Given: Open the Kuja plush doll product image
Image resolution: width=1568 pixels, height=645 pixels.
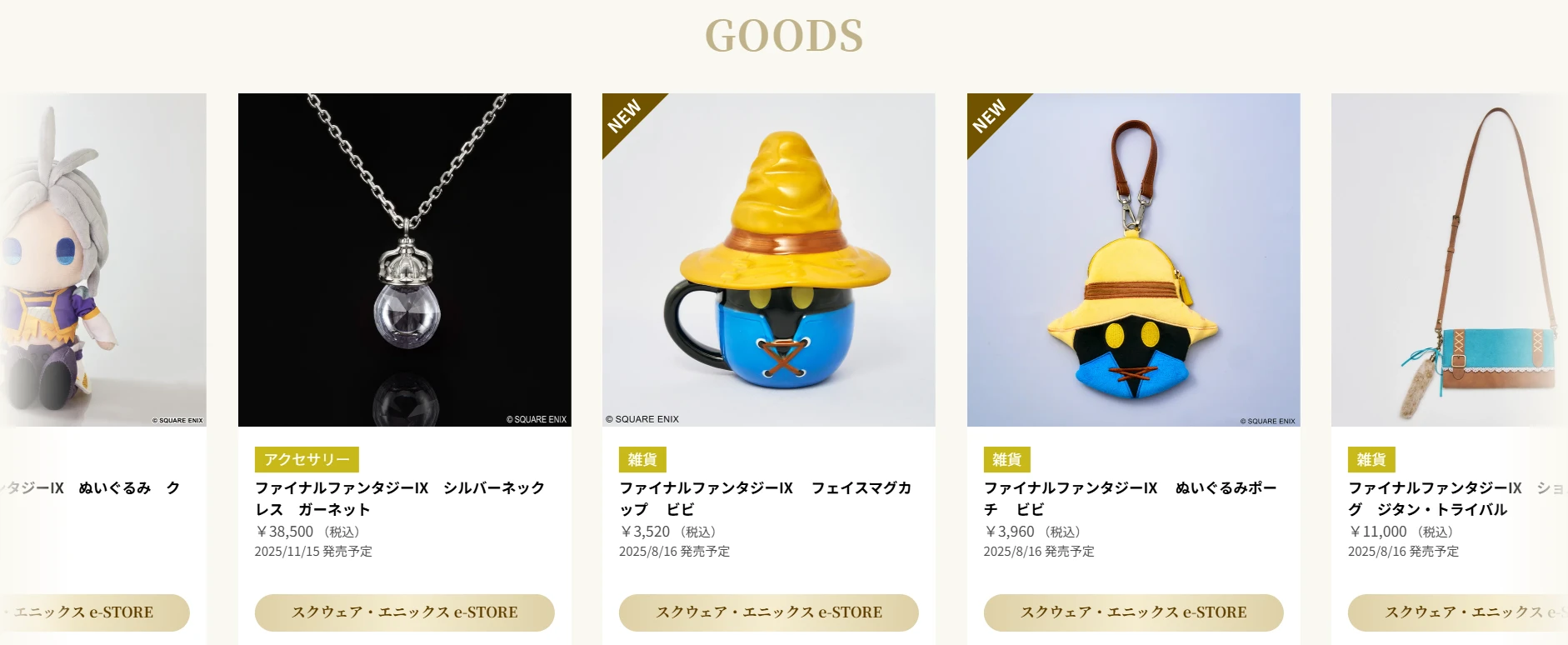Looking at the screenshot, I should pyautogui.click(x=103, y=260).
